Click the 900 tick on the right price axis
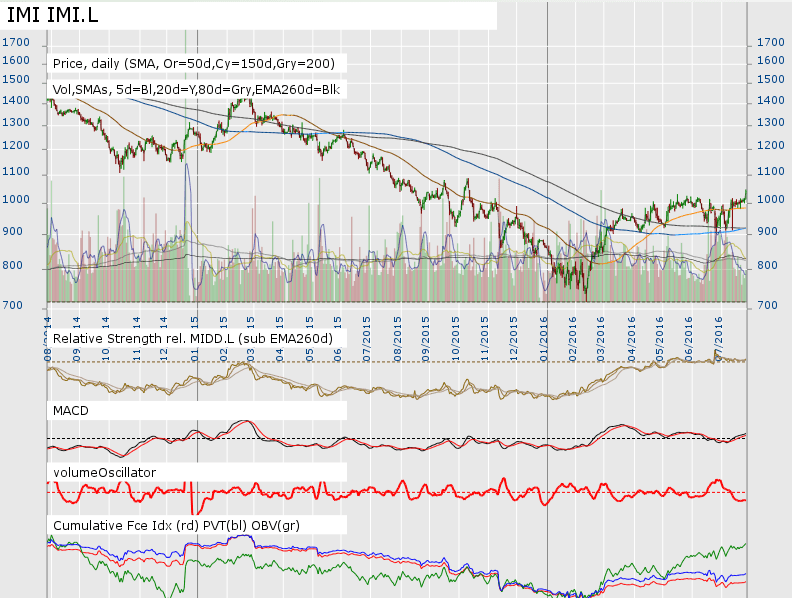 pyautogui.click(x=768, y=231)
